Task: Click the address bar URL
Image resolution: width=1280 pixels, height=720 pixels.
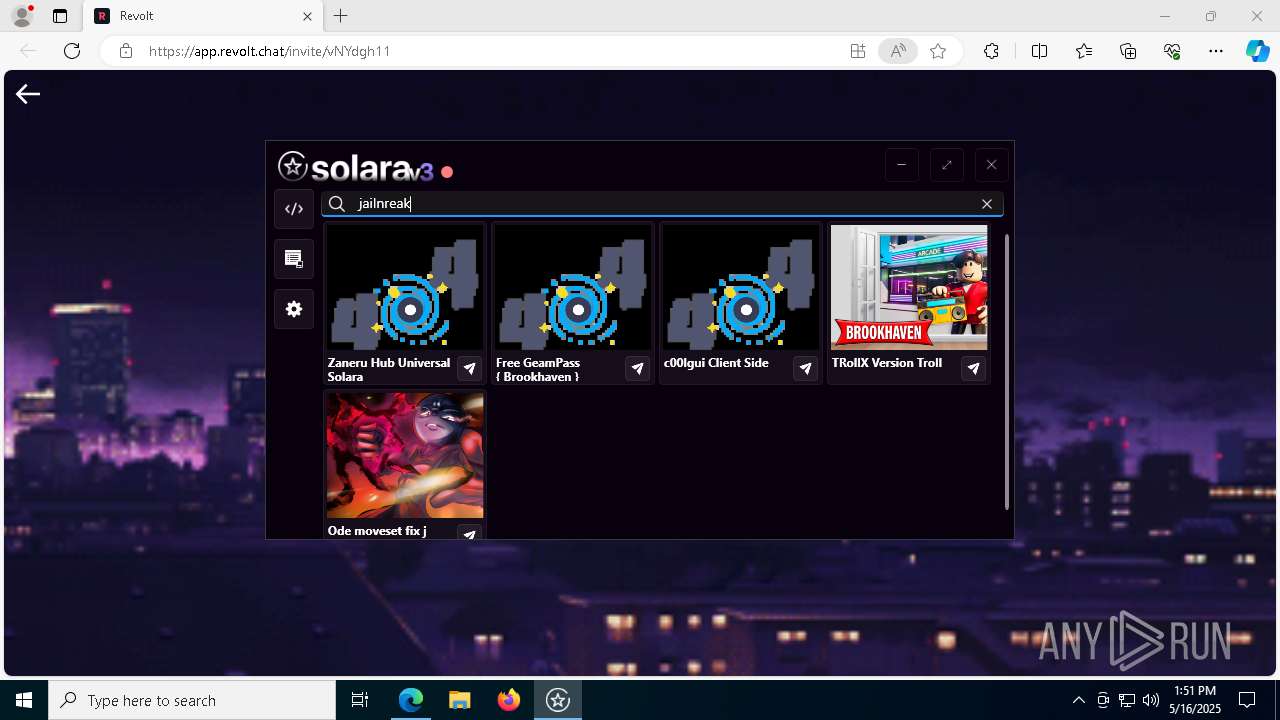Action: [x=269, y=51]
